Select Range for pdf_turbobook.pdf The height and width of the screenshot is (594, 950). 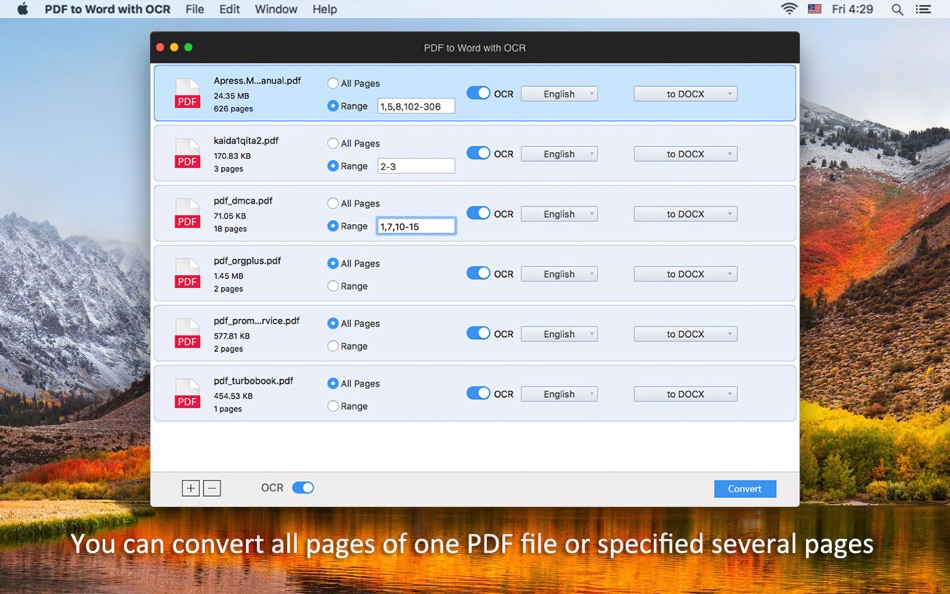pos(333,405)
